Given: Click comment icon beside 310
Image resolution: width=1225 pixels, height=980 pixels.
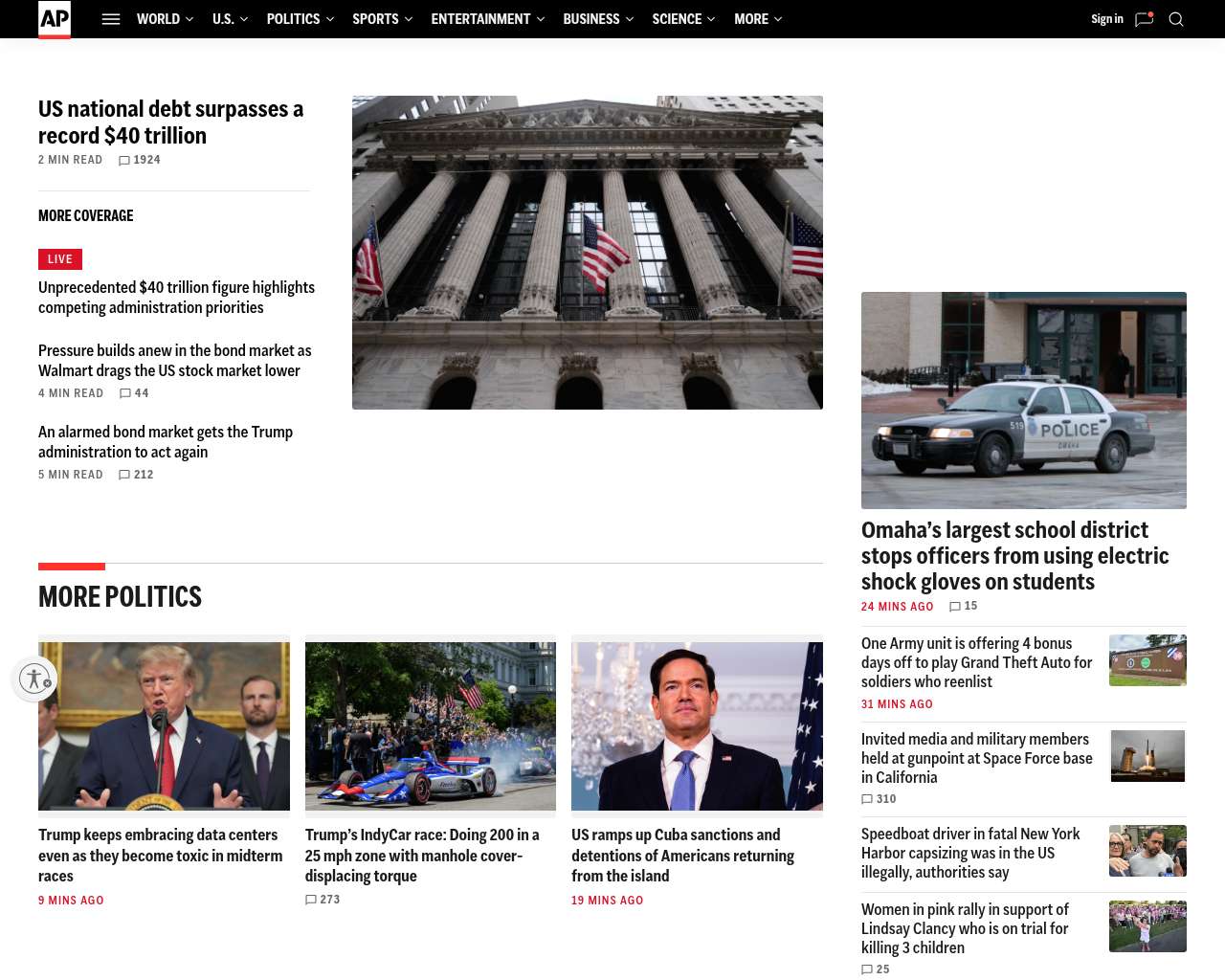Looking at the screenshot, I should pos(867,799).
